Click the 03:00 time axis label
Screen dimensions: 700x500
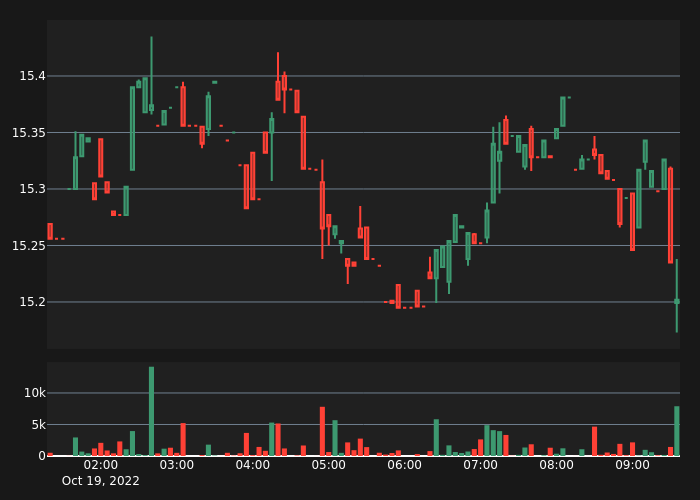pos(177,465)
